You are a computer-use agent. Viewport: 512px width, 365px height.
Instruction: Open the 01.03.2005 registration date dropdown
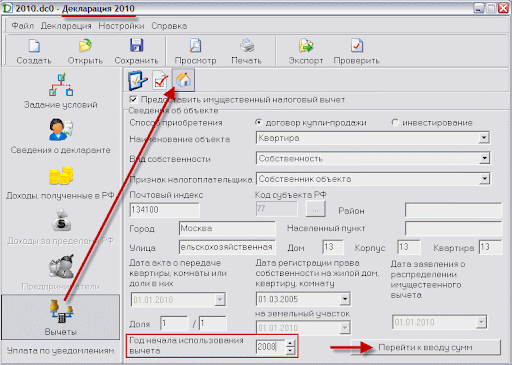[x=345, y=299]
